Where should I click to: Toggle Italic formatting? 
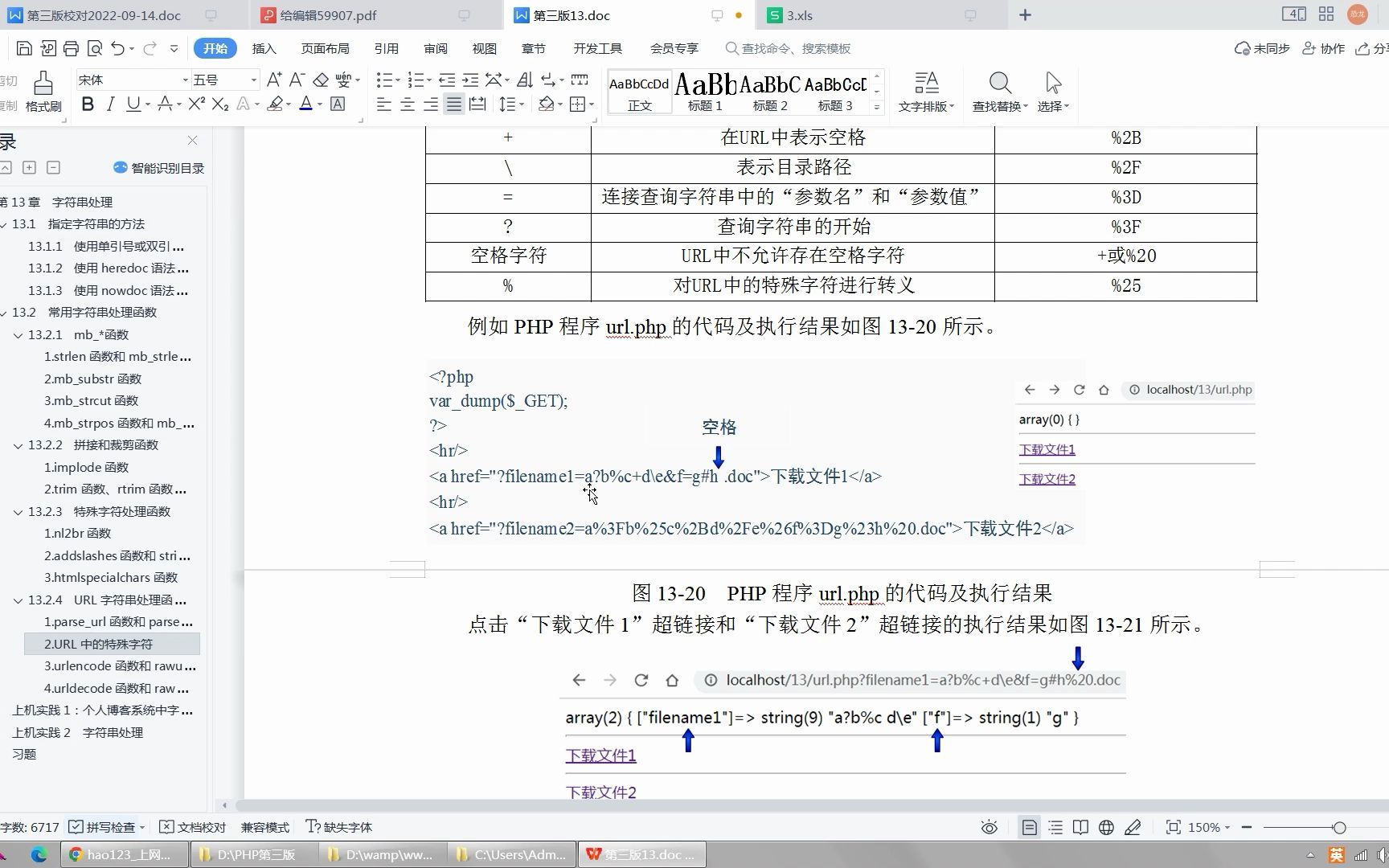[x=110, y=104]
